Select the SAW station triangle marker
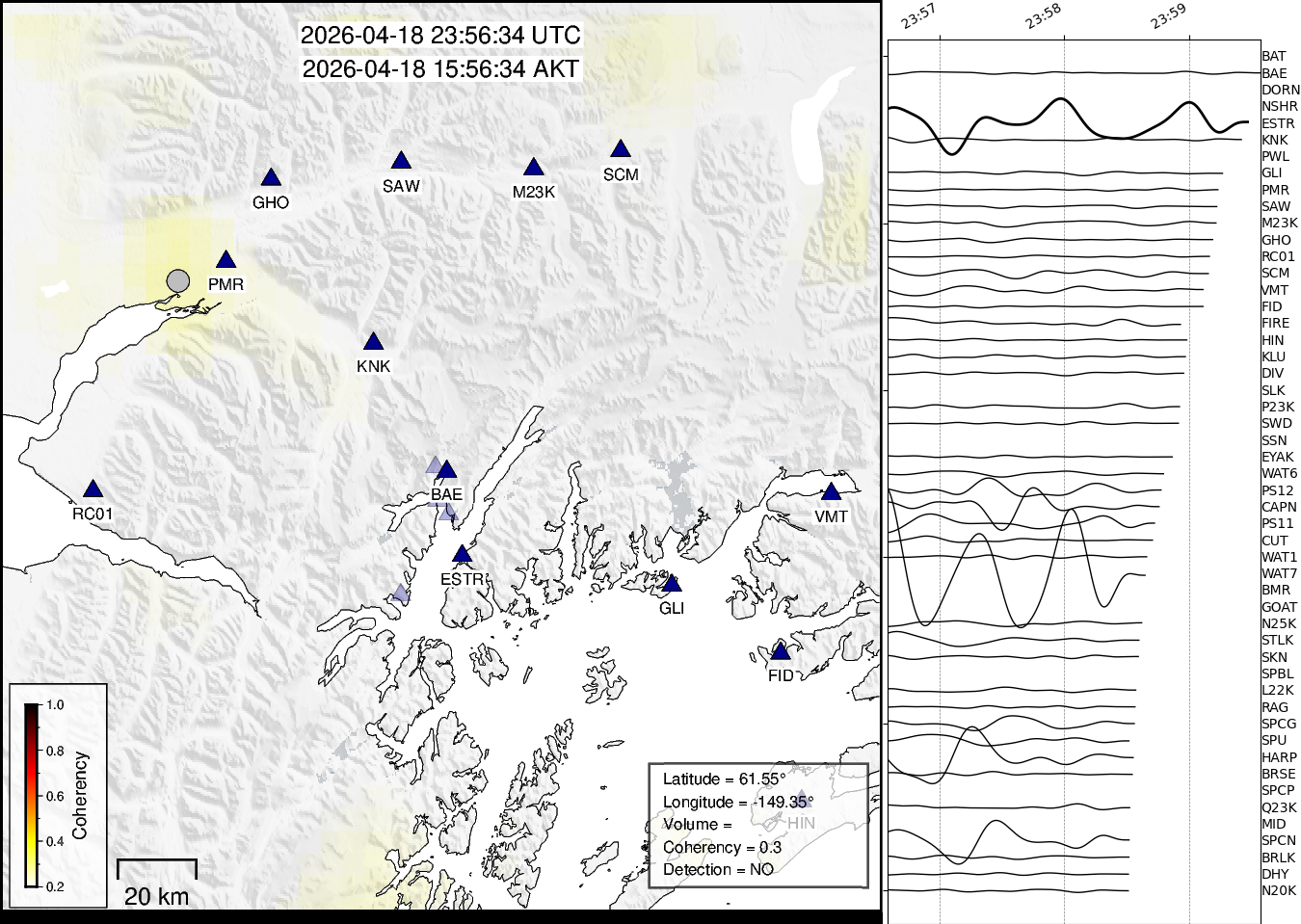 (401, 161)
